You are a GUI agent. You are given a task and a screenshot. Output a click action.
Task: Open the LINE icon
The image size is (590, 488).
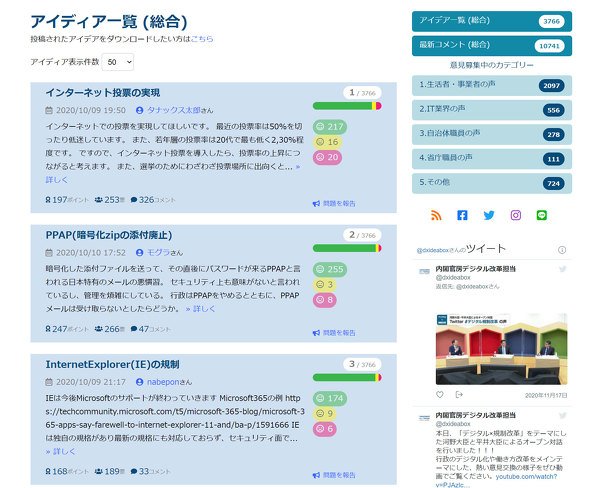541,215
